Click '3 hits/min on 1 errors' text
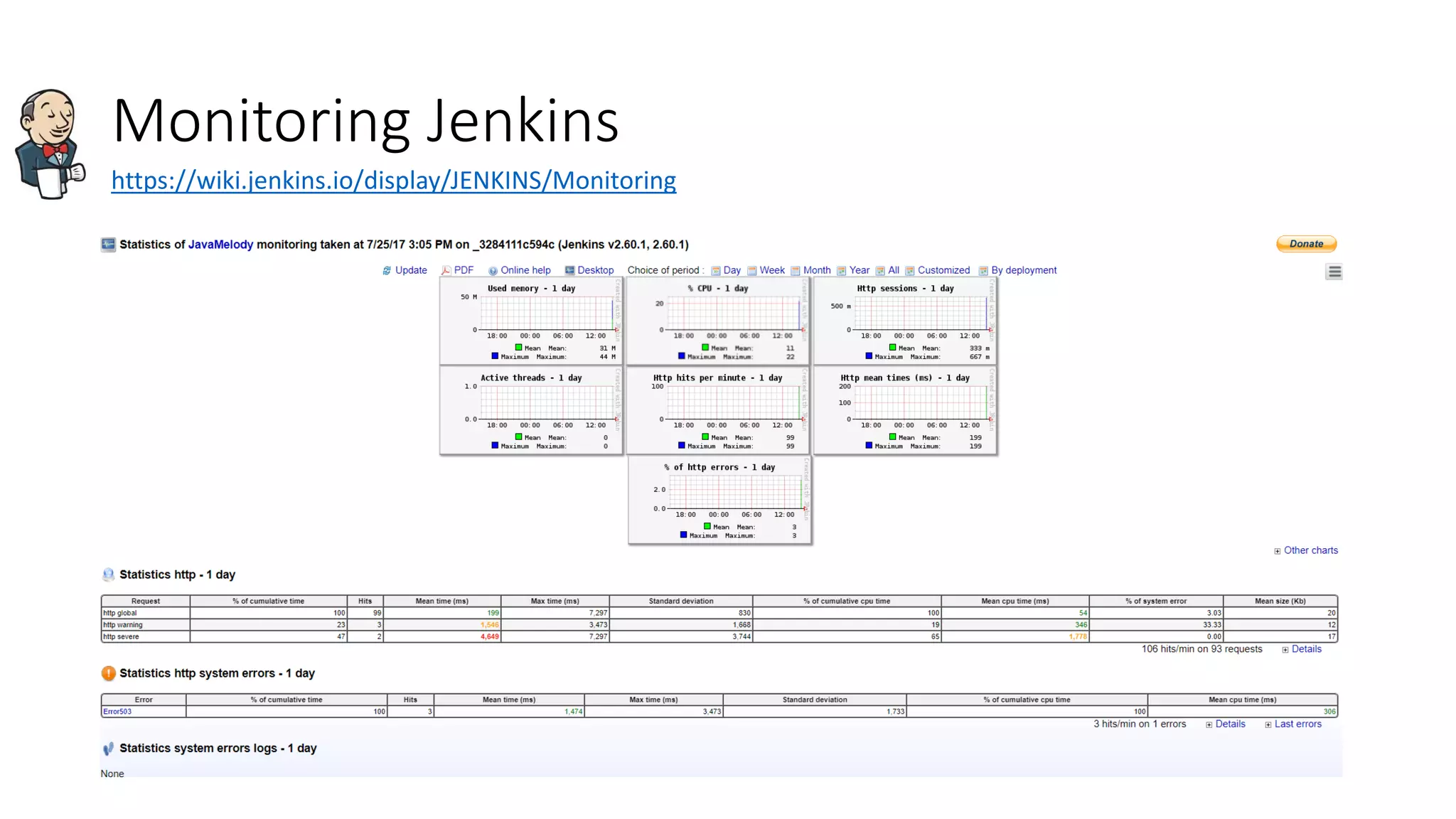Screen dimensions: 1456x819 tap(1140, 724)
